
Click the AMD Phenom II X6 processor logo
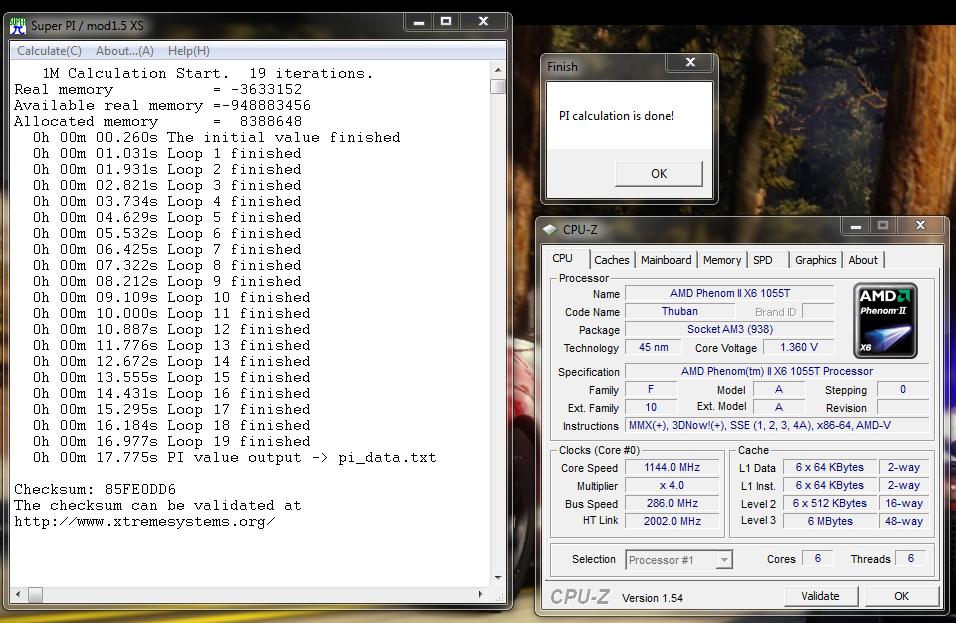885,320
